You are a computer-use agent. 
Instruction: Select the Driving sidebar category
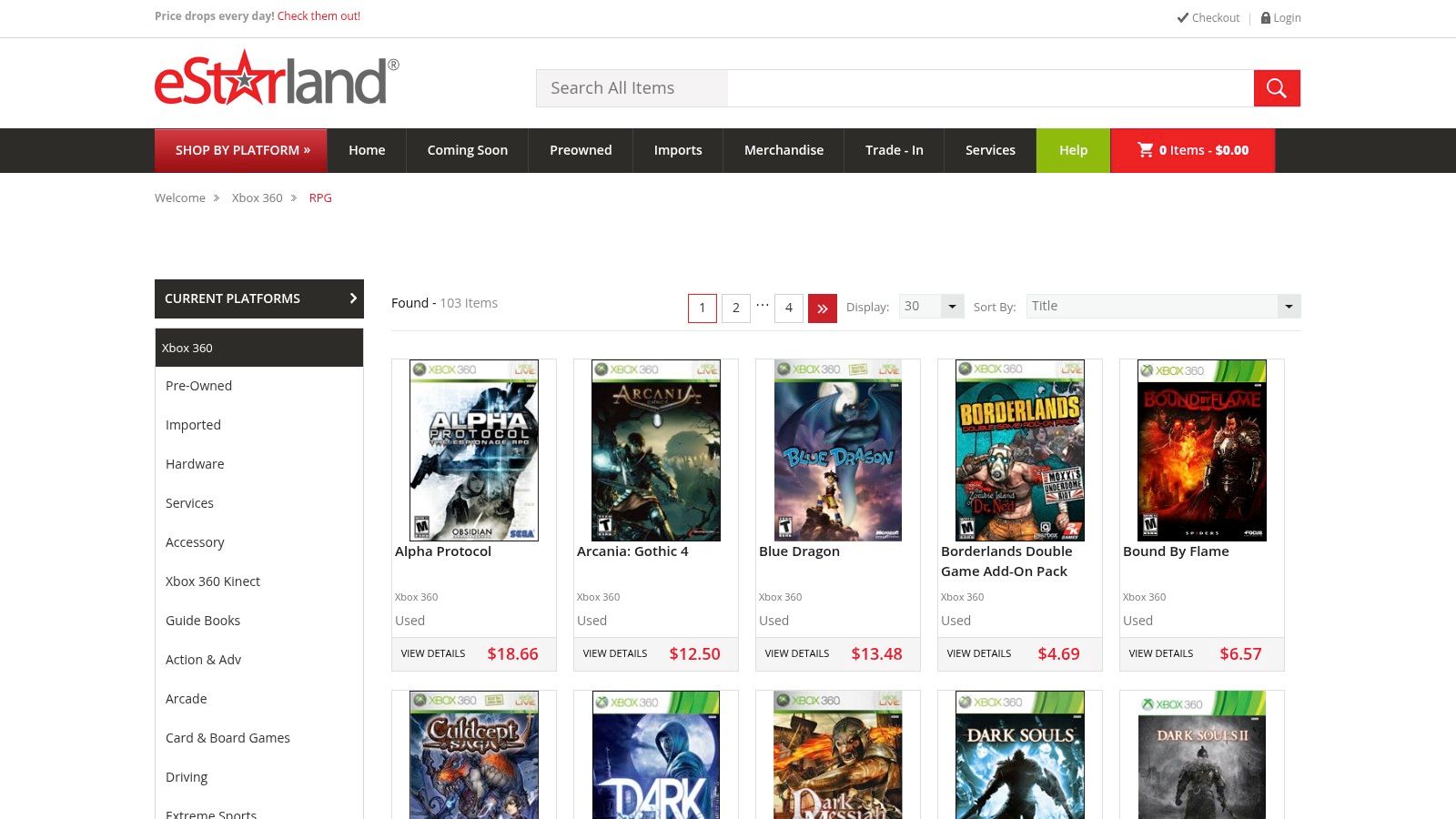(187, 777)
